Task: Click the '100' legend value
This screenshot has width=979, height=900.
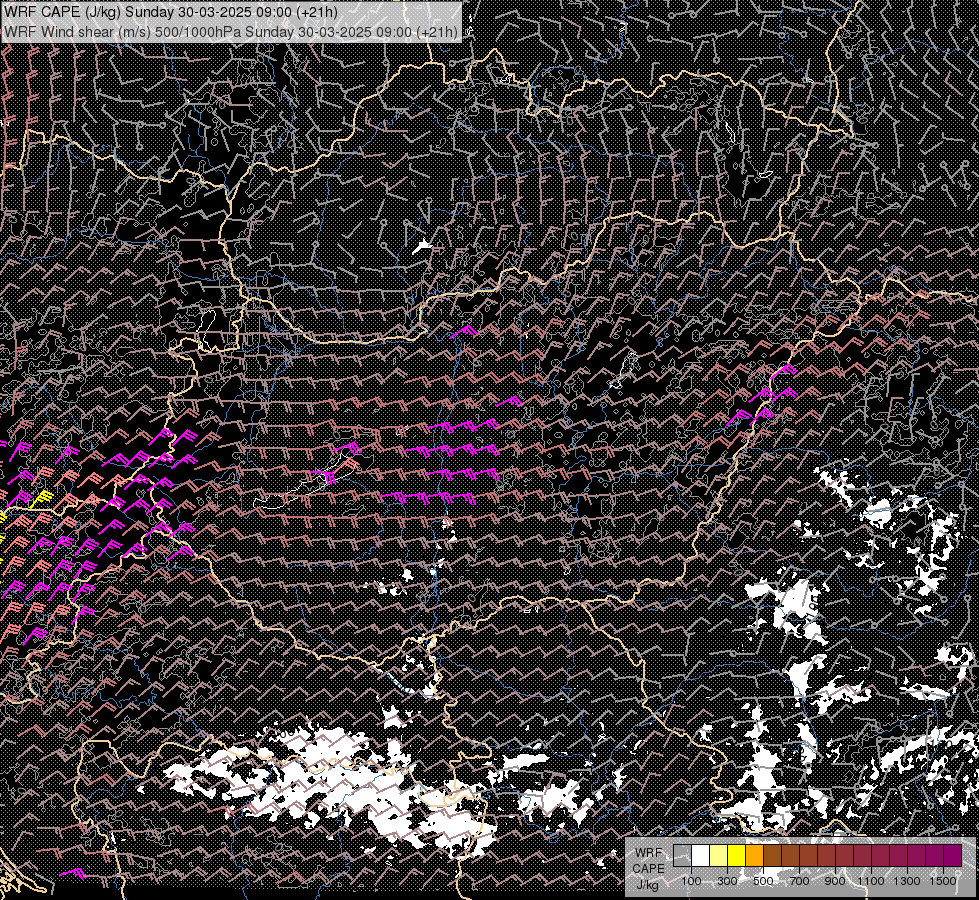Action: (691, 881)
